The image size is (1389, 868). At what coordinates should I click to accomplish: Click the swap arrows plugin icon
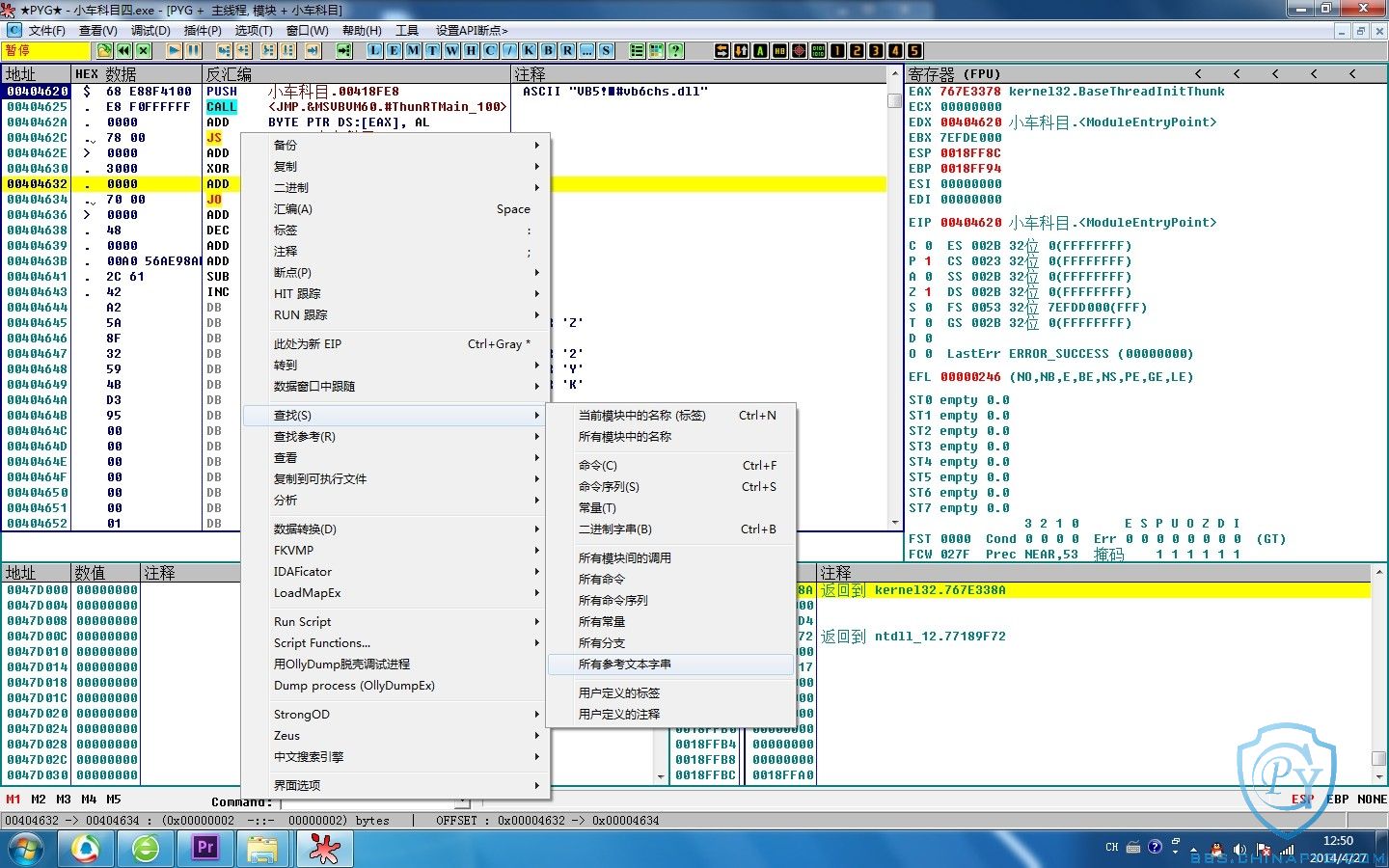click(722, 50)
